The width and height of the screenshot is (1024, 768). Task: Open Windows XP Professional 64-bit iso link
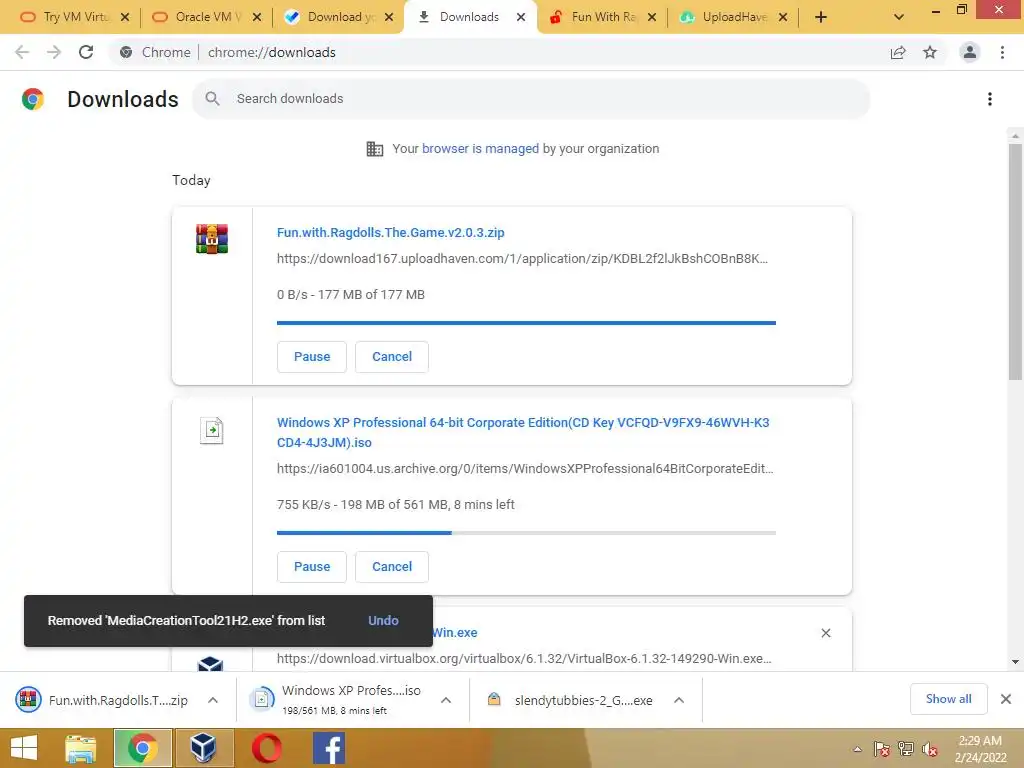click(x=523, y=432)
